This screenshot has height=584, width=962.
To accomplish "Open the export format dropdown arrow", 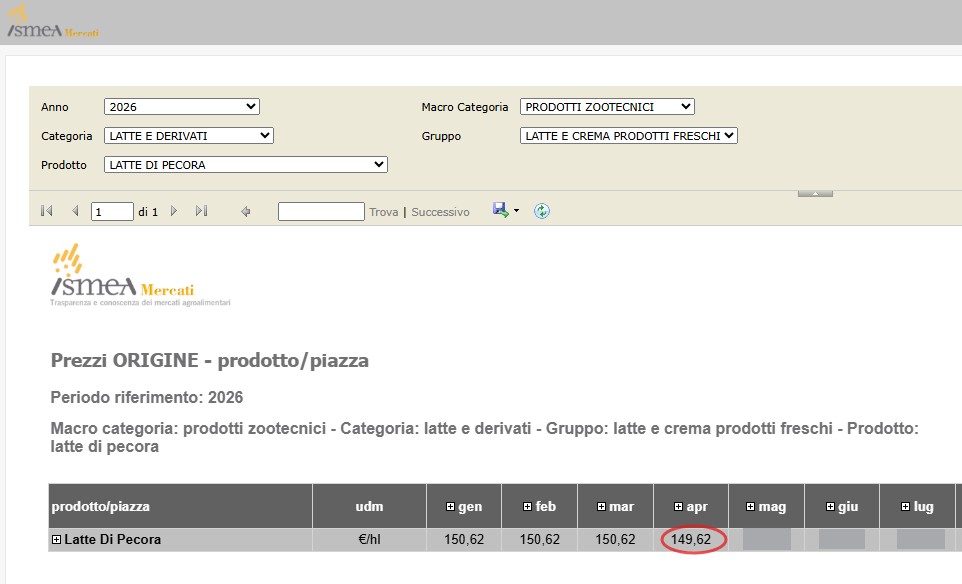I will (516, 211).
